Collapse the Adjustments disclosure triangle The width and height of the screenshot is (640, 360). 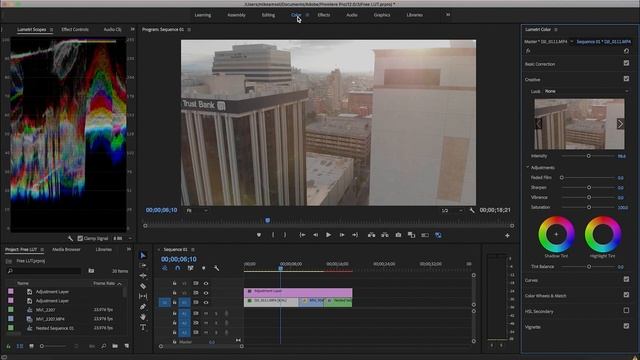pos(527,167)
